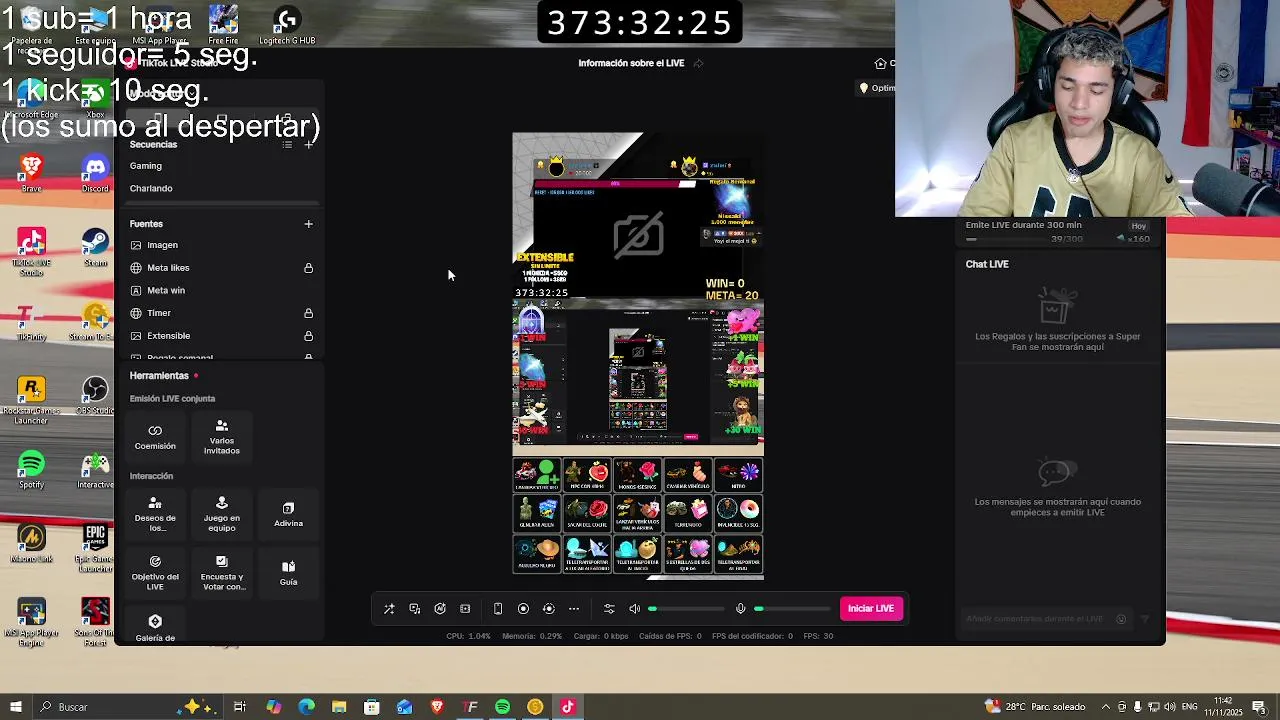
Task: Add a new source in Fuentes
Action: (x=308, y=224)
